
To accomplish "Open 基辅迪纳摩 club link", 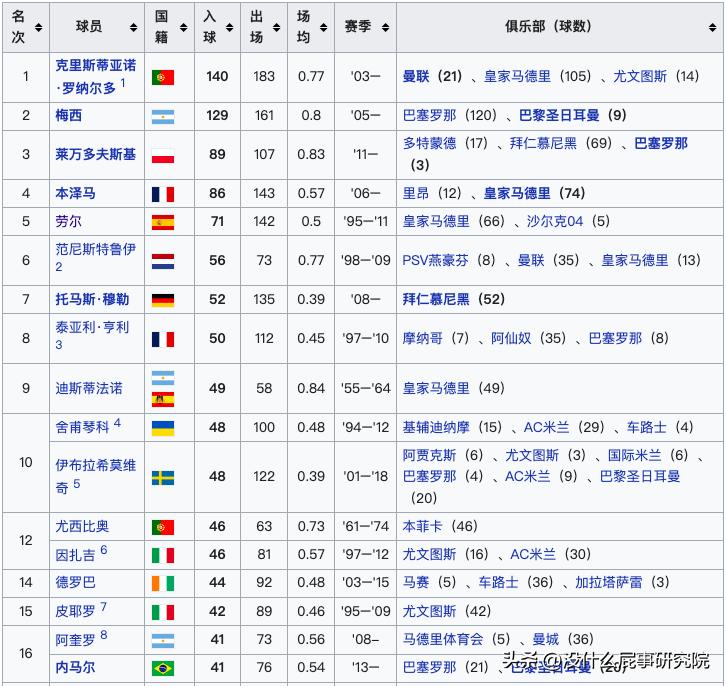I will click(x=436, y=427).
